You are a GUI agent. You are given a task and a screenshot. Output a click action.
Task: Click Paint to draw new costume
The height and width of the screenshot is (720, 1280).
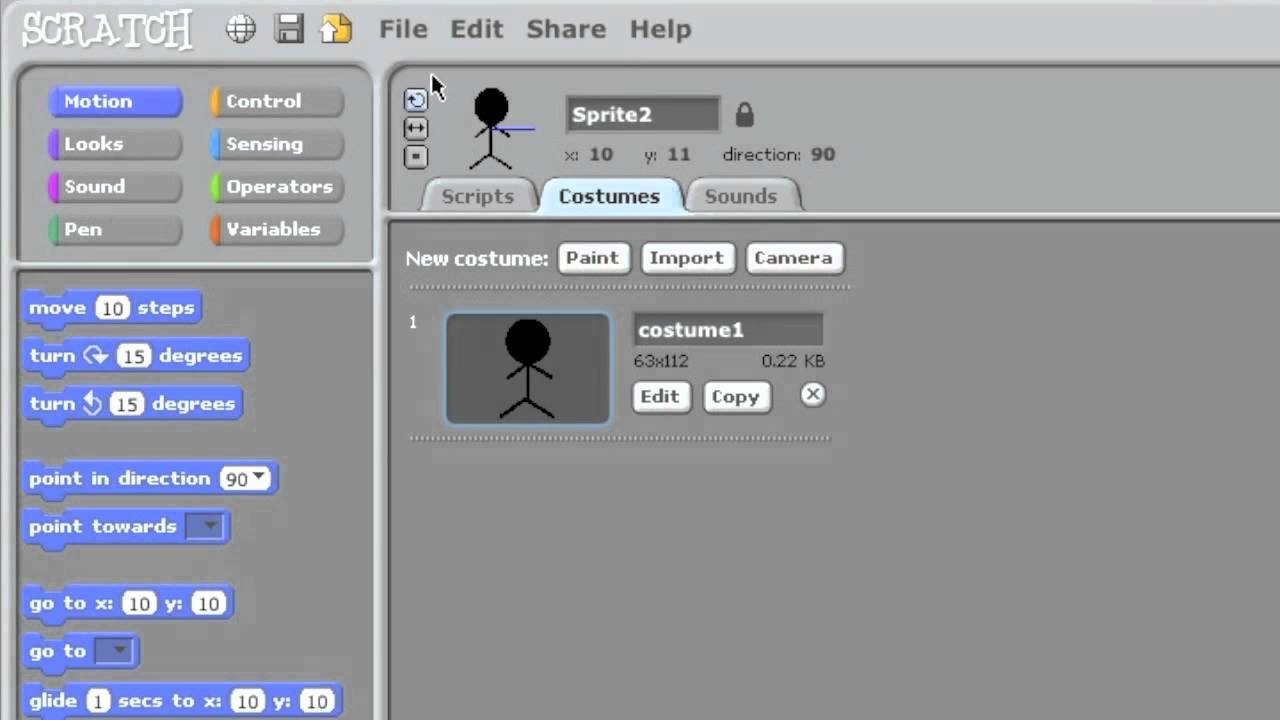click(x=592, y=258)
